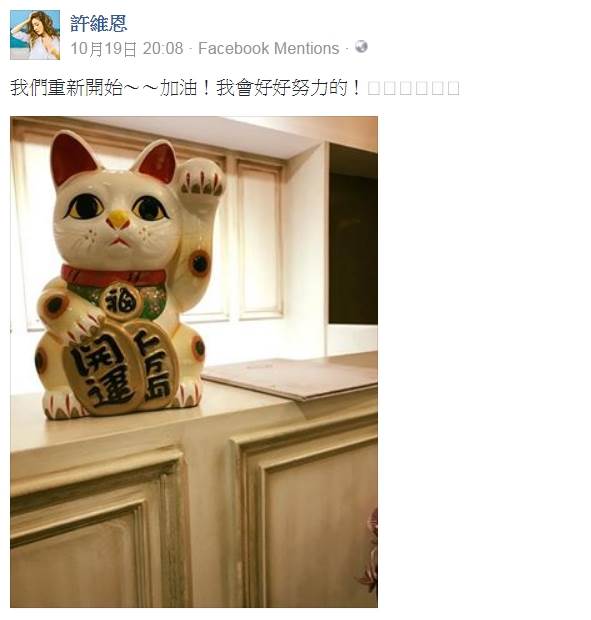Click the 開運 gold coin in photo
This screenshot has width=591, height=620.
coord(104,369)
